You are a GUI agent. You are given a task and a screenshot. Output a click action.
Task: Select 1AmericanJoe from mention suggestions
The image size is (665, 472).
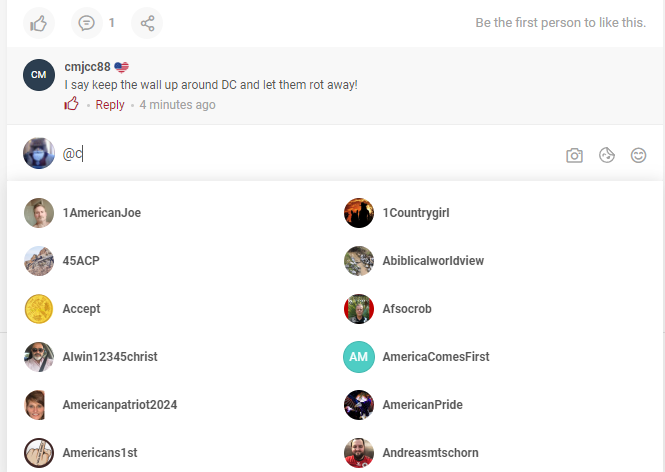coord(172,213)
